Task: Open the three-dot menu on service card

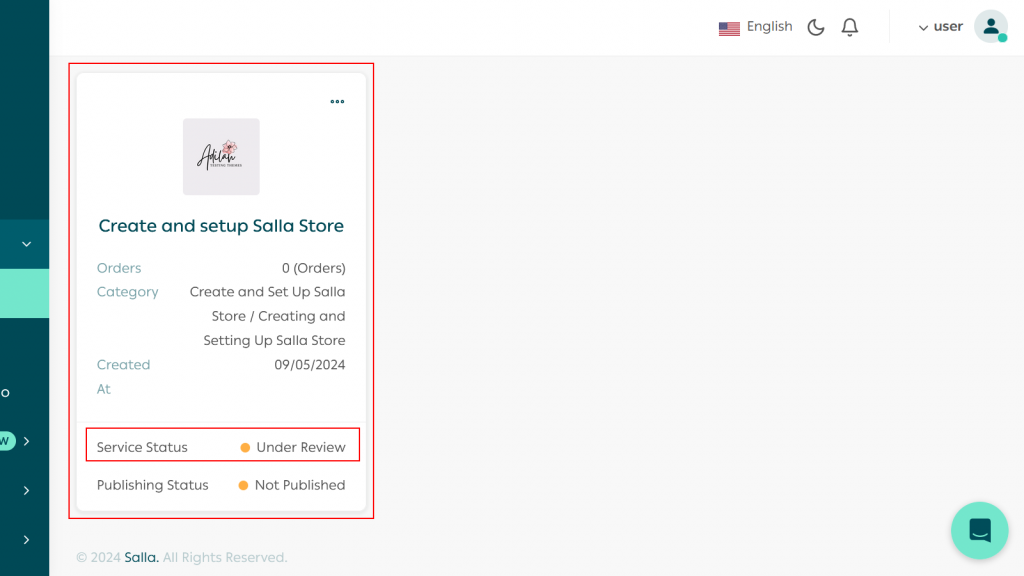Action: click(337, 101)
